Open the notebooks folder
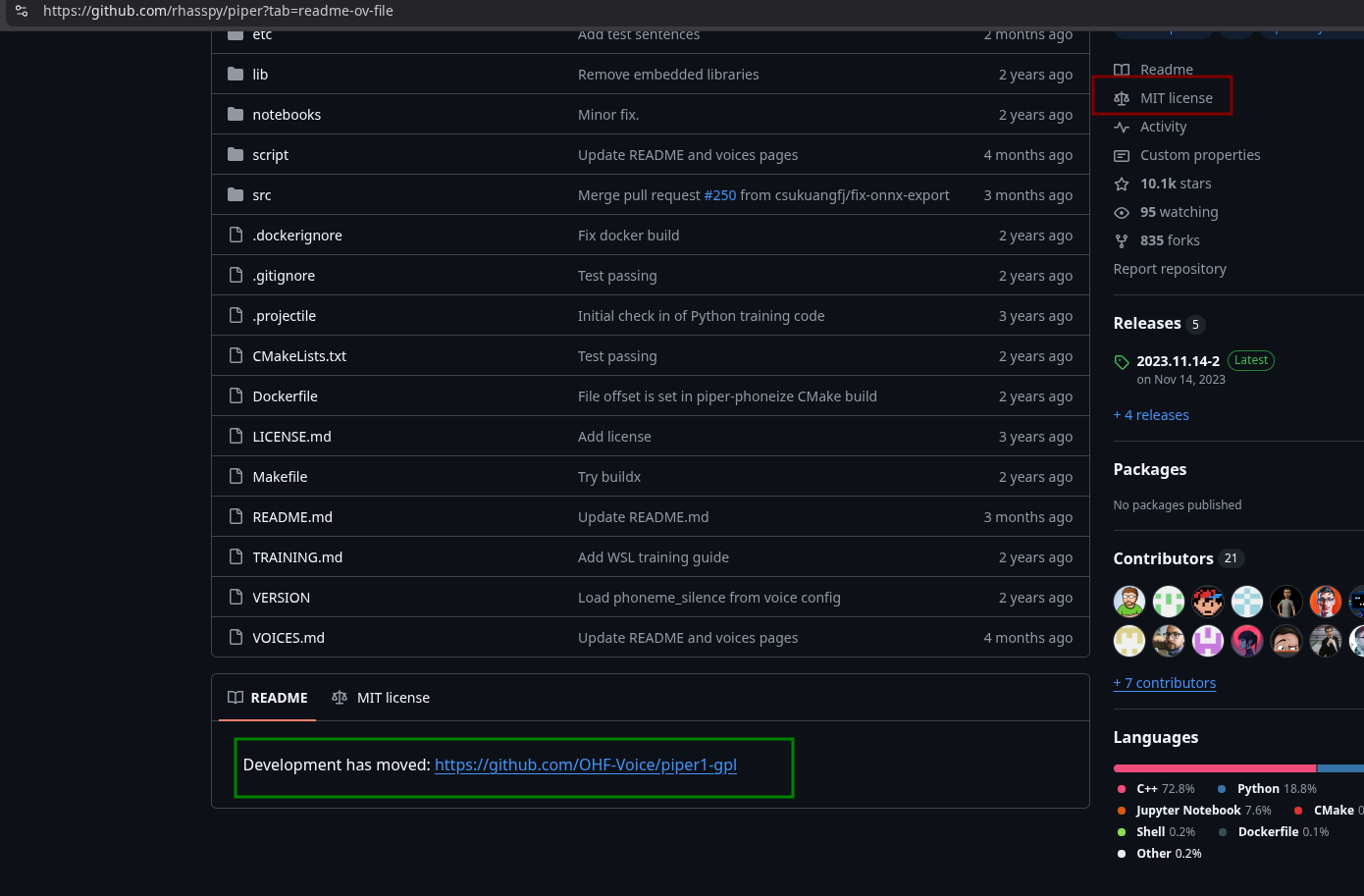Screen dimensions: 1364x896 pos(287,115)
